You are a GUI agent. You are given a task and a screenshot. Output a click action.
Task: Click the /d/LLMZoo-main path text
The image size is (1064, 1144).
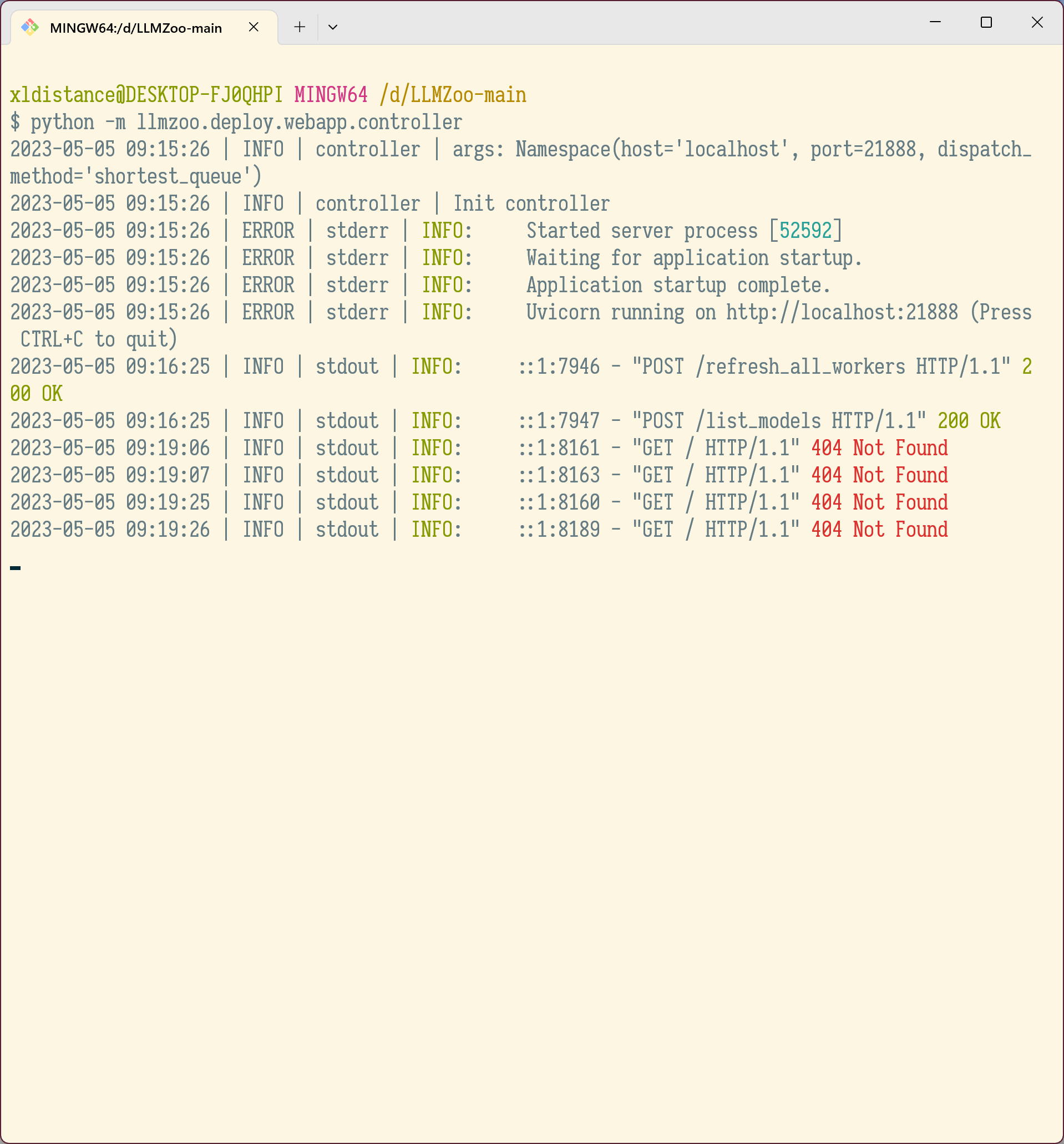click(453, 95)
